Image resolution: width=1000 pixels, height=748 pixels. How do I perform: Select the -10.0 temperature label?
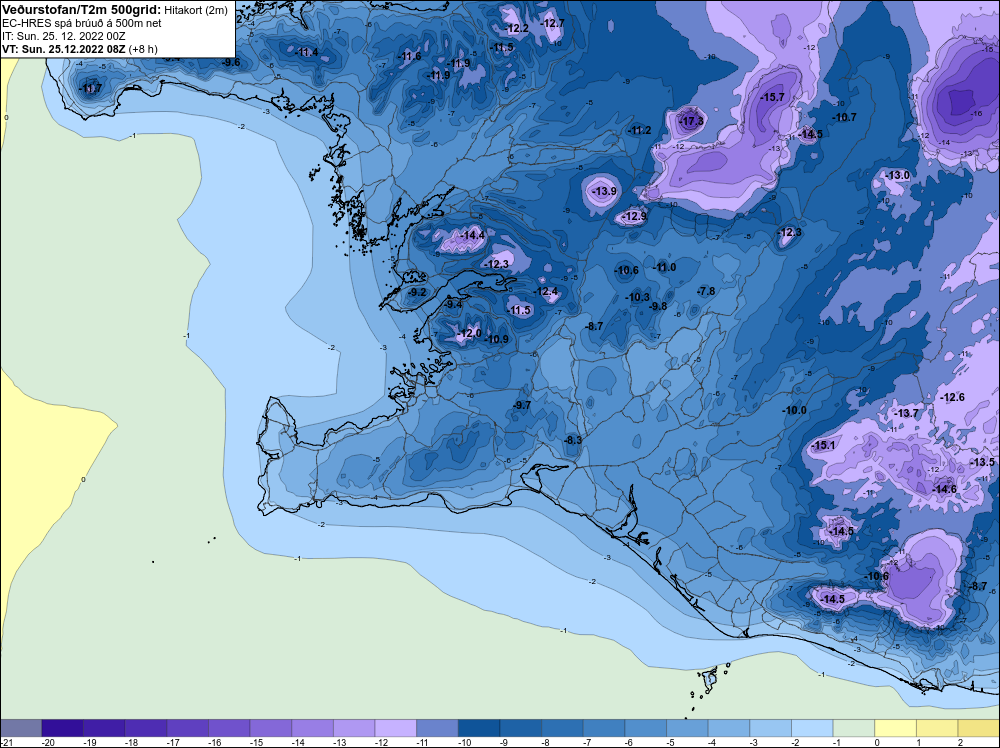(x=795, y=410)
